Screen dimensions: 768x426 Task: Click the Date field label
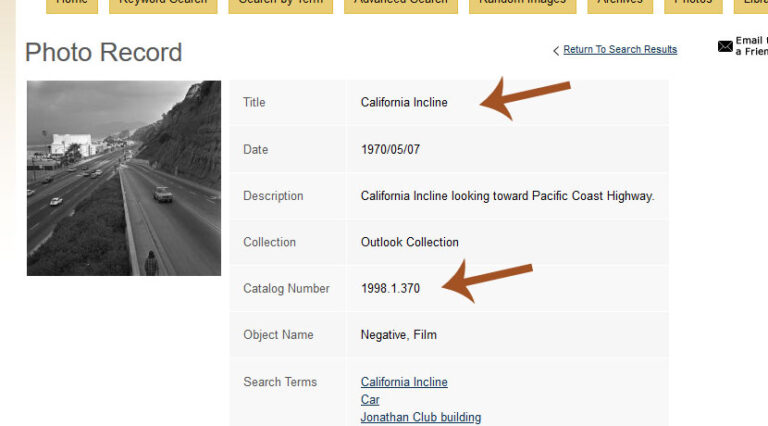[256, 149]
